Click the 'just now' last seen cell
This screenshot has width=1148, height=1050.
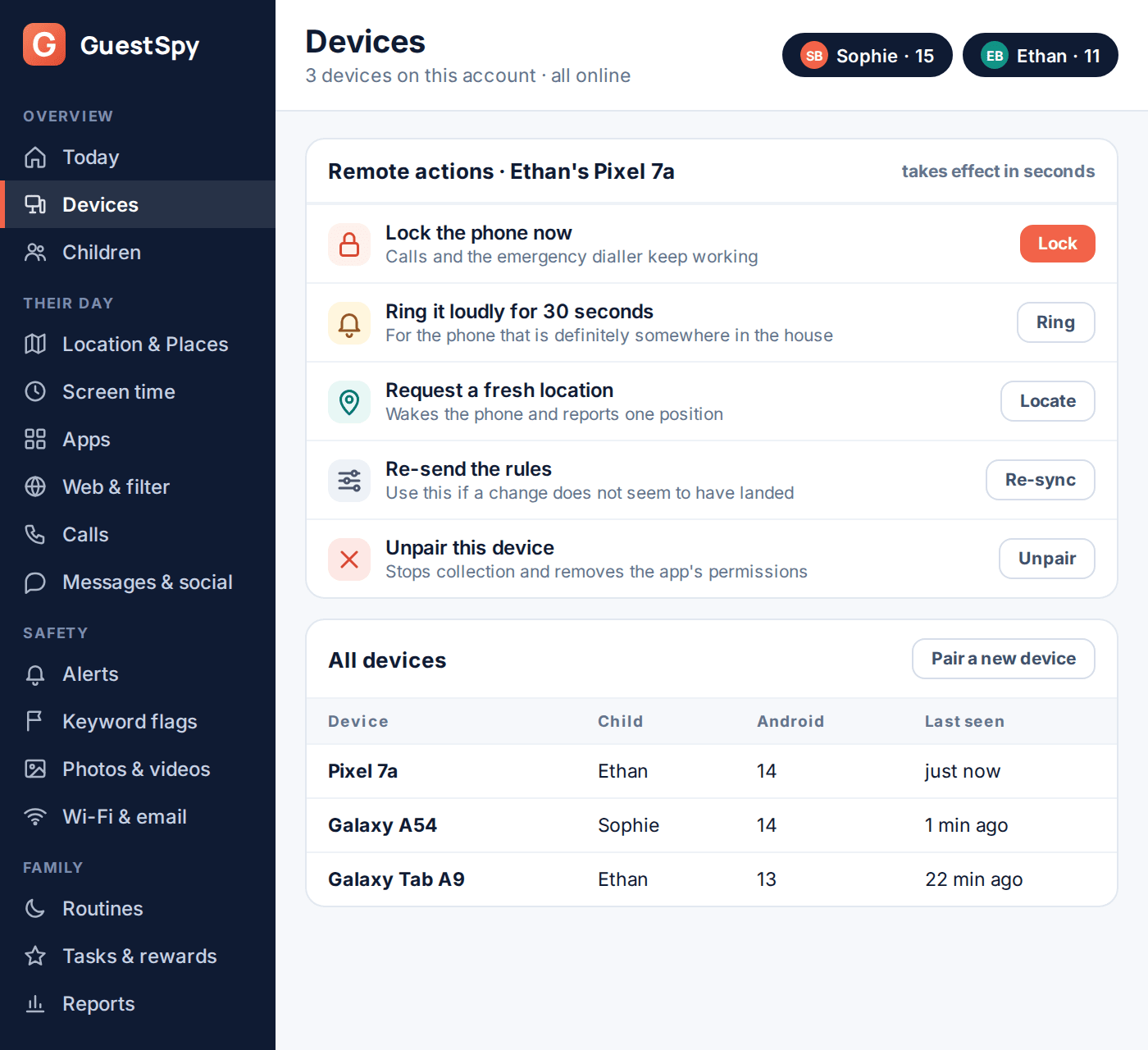(x=963, y=771)
